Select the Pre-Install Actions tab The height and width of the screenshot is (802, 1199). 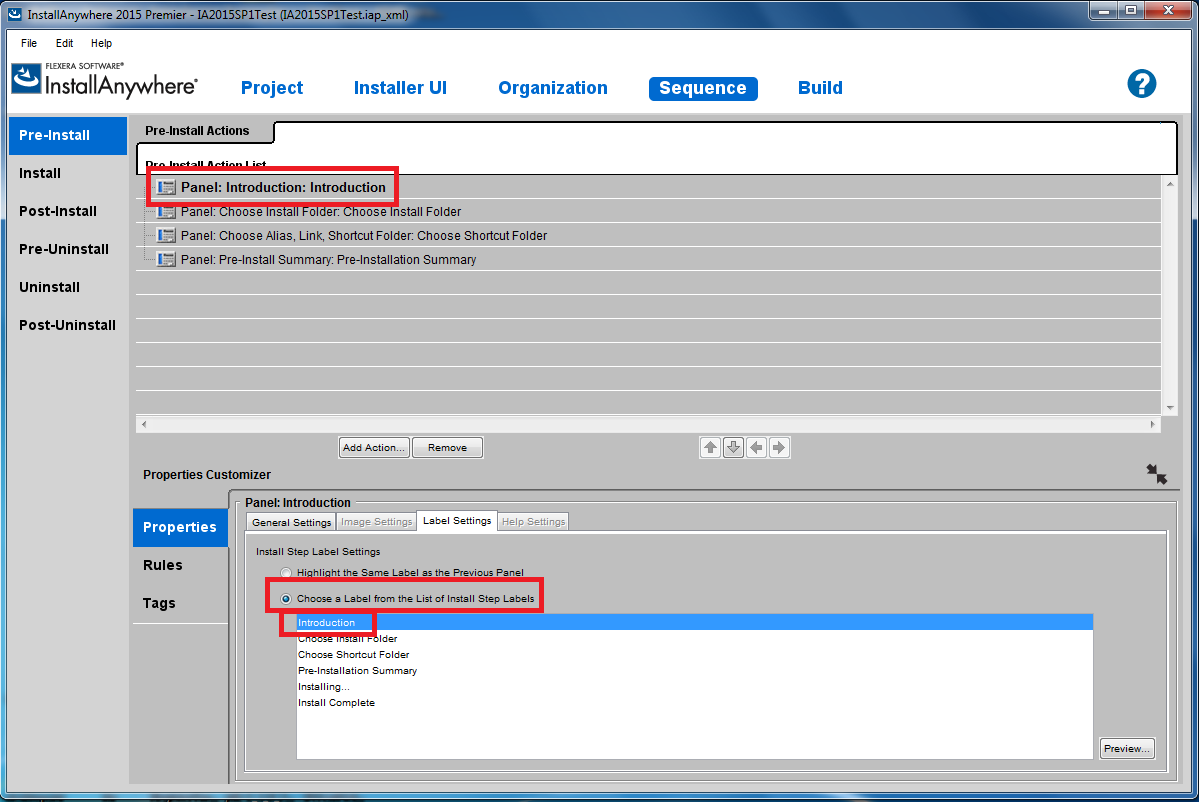197,131
